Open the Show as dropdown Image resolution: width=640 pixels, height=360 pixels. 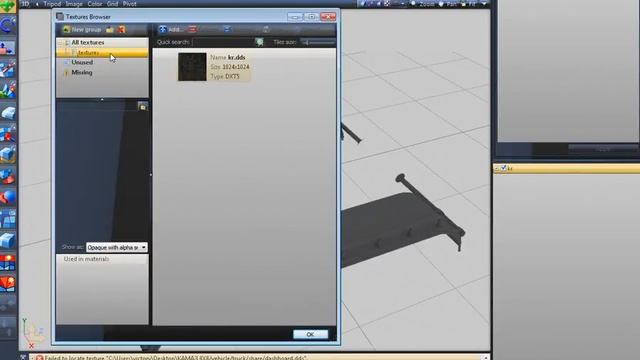[x=116, y=247]
